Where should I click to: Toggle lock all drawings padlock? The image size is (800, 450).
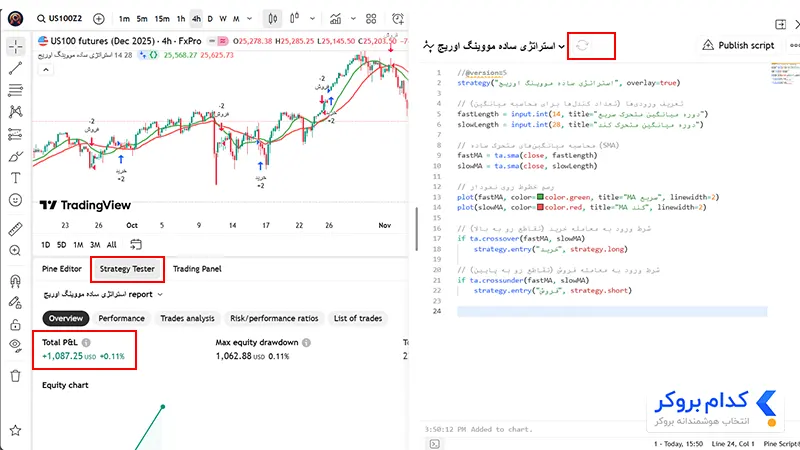[15, 324]
